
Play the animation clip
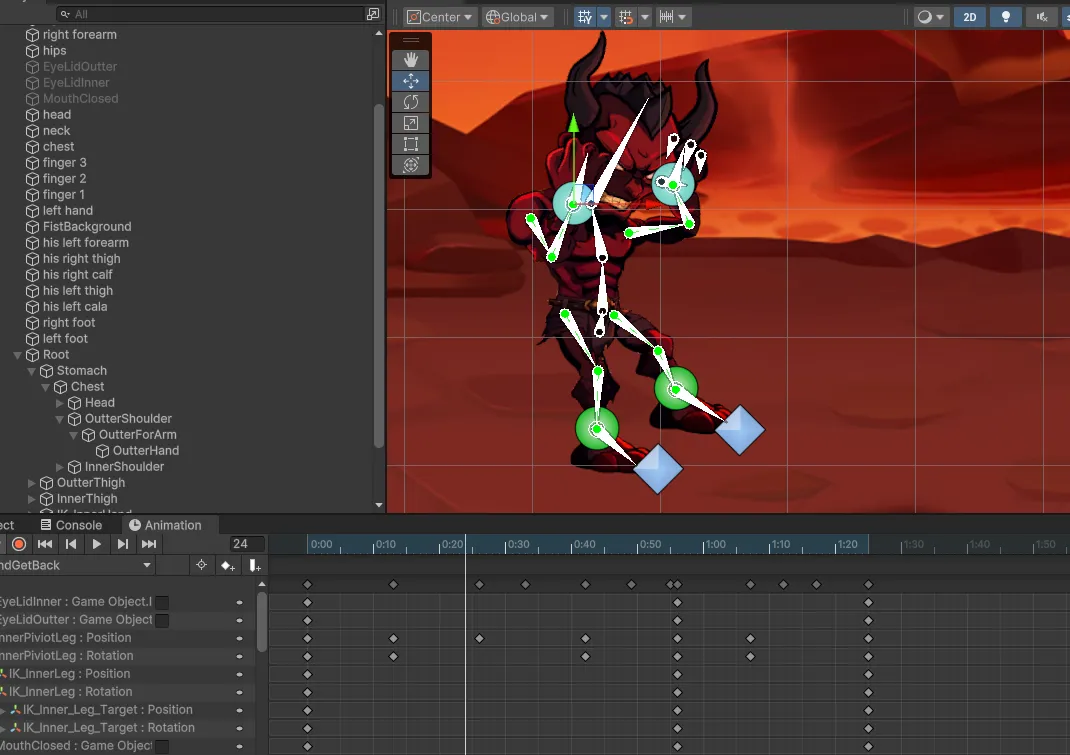97,544
